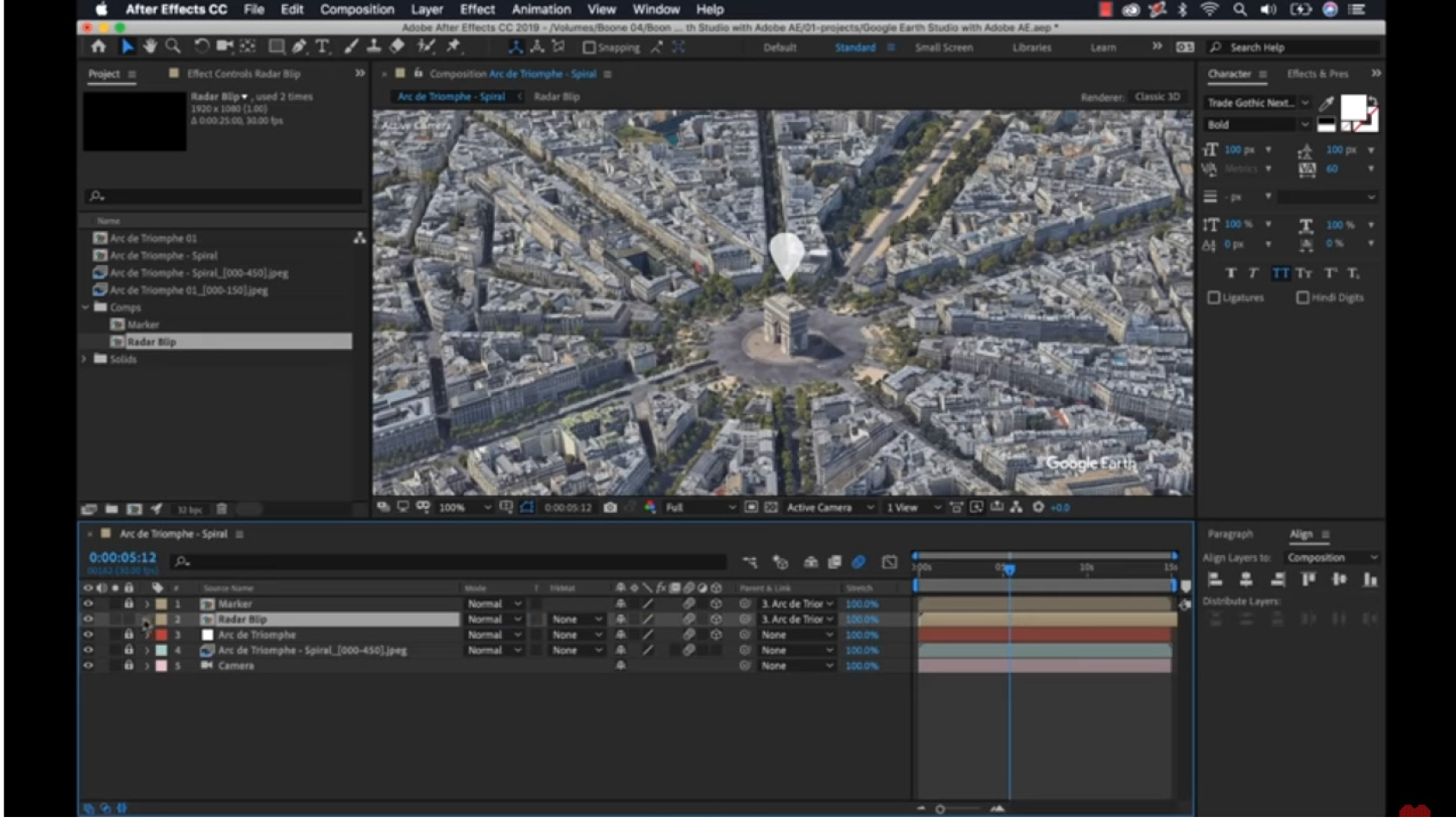Enable the Snapping checkbox

pyautogui.click(x=589, y=47)
